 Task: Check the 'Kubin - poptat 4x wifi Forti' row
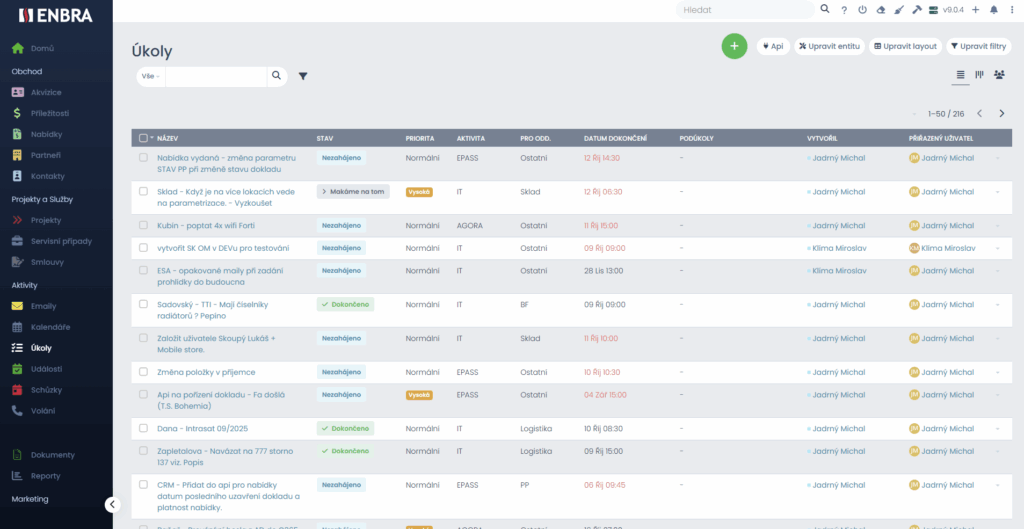pyautogui.click(x=144, y=226)
